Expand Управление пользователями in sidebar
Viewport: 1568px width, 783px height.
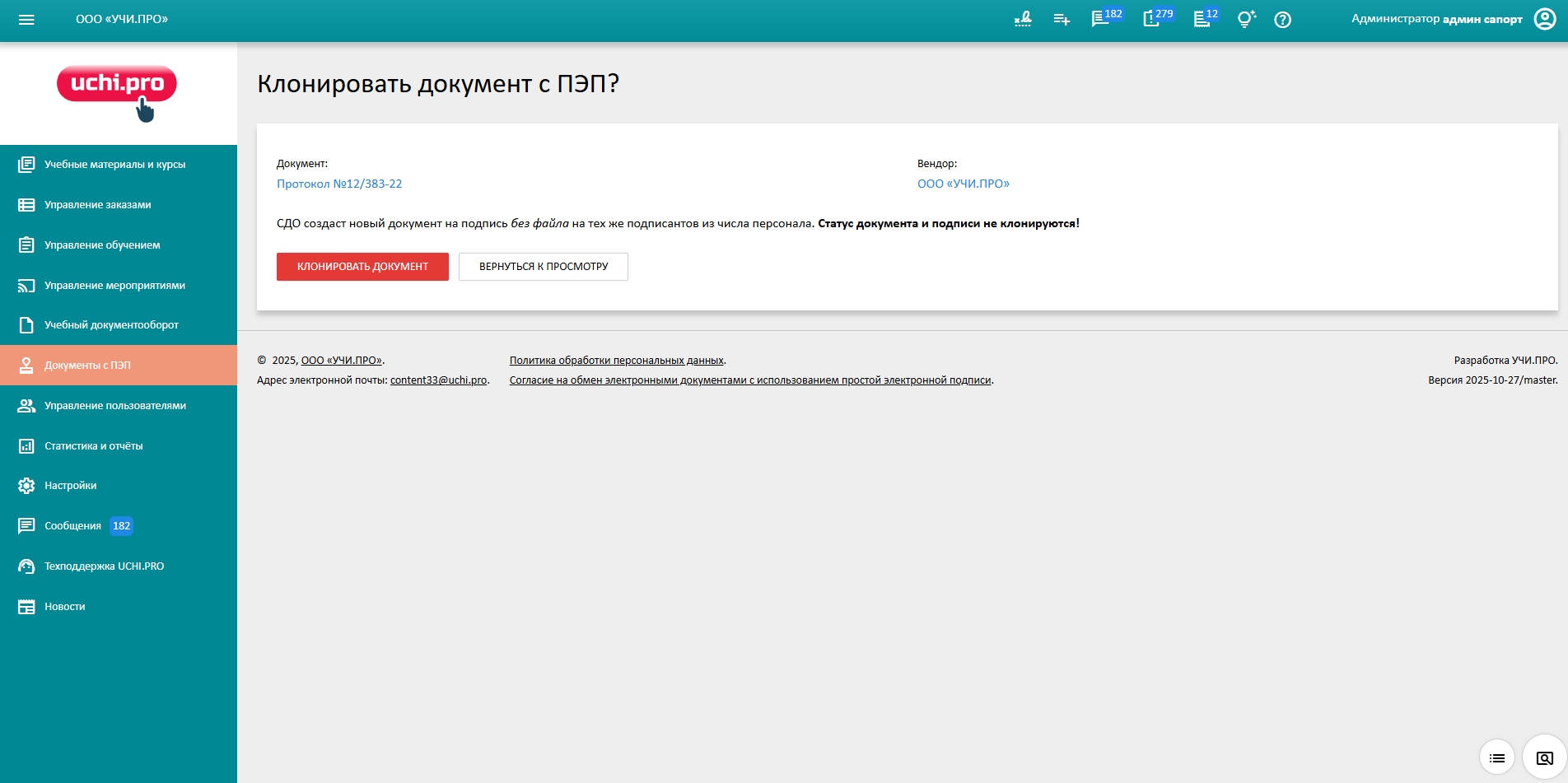[114, 406]
